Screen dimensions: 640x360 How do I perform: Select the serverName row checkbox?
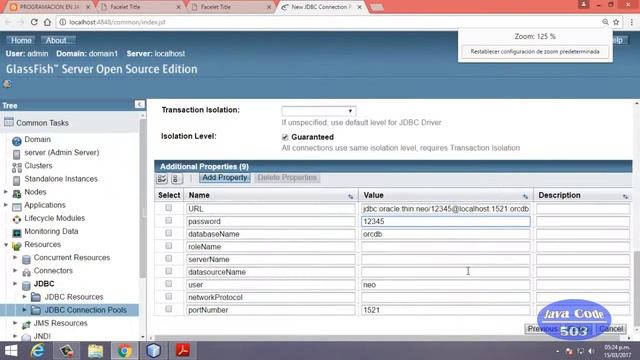click(169, 258)
